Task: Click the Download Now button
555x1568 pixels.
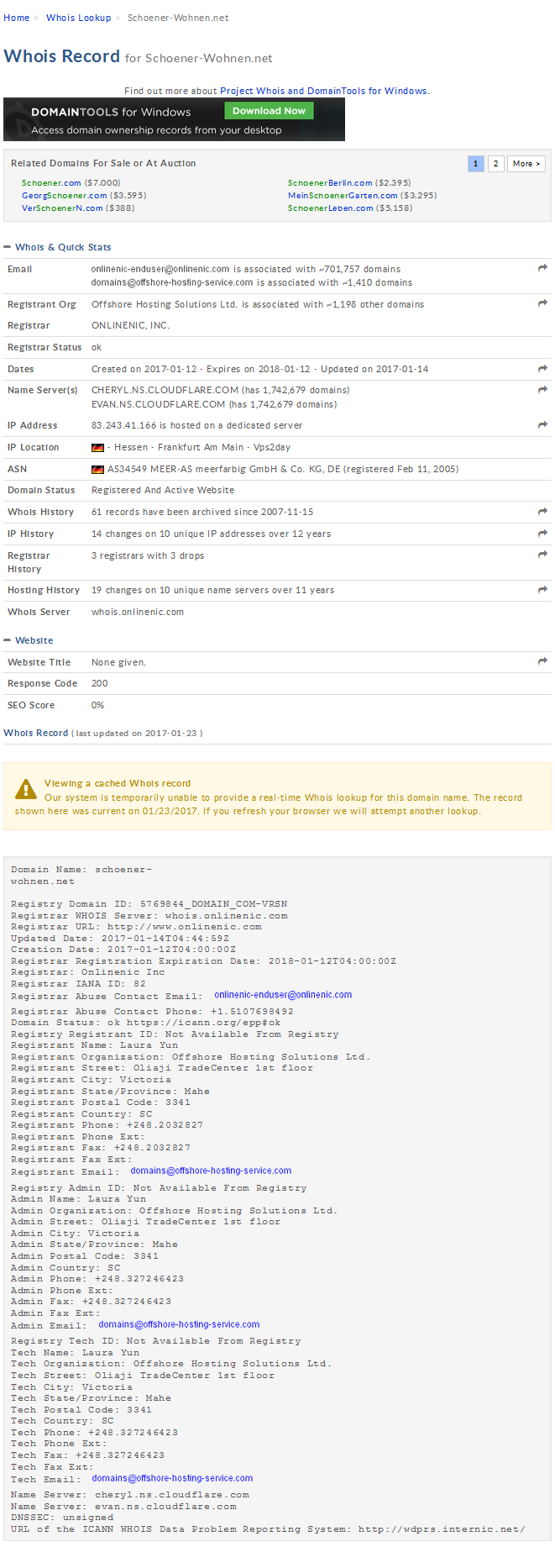Action: coord(269,111)
